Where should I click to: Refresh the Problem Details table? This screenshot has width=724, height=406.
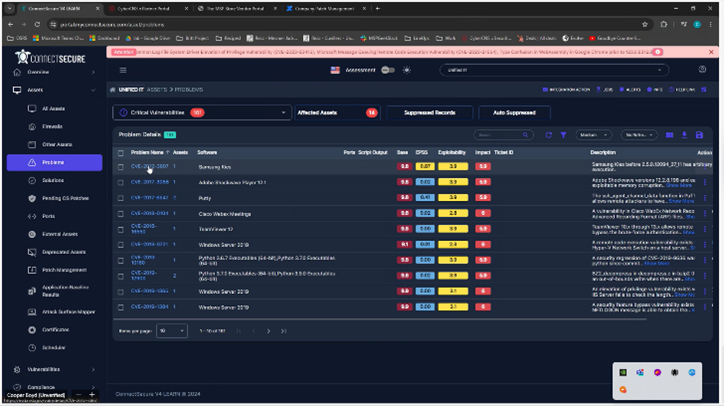click(x=549, y=135)
